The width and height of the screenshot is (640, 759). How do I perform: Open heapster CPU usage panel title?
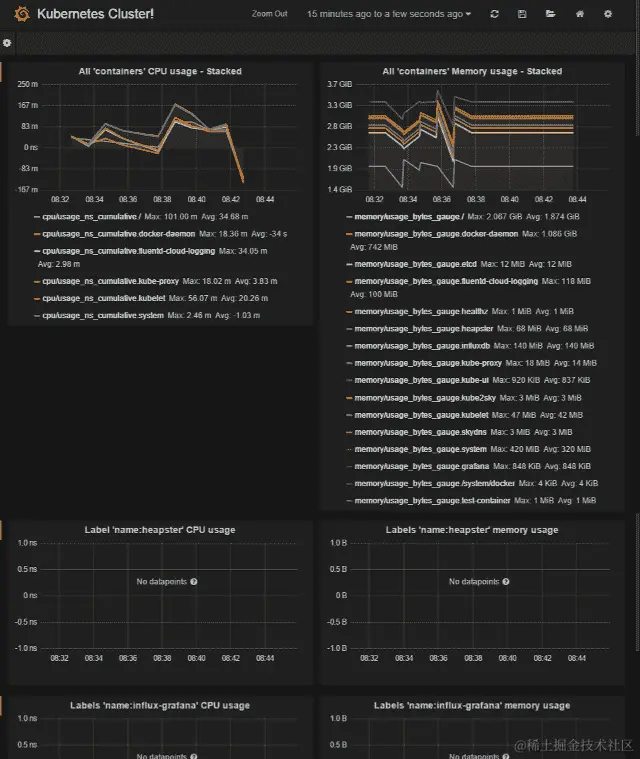pyautogui.click(x=160, y=530)
